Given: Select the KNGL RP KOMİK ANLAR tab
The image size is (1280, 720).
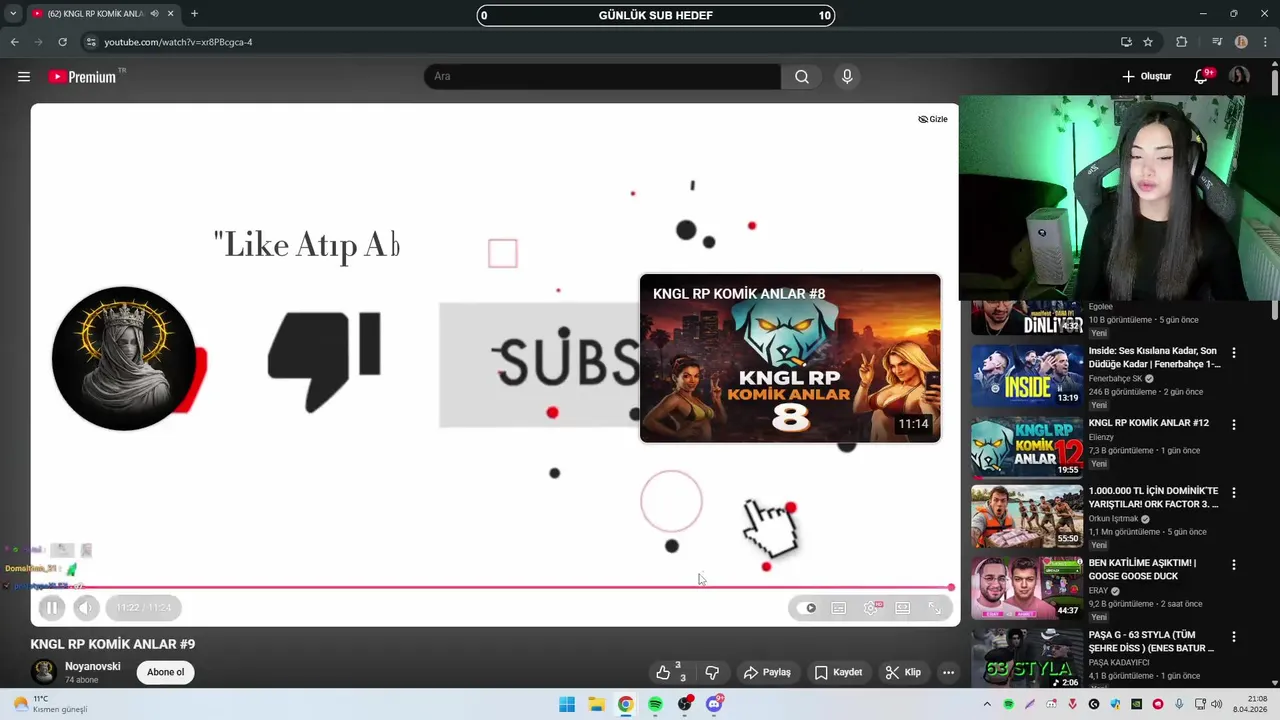Looking at the screenshot, I should pyautogui.click(x=97, y=14).
